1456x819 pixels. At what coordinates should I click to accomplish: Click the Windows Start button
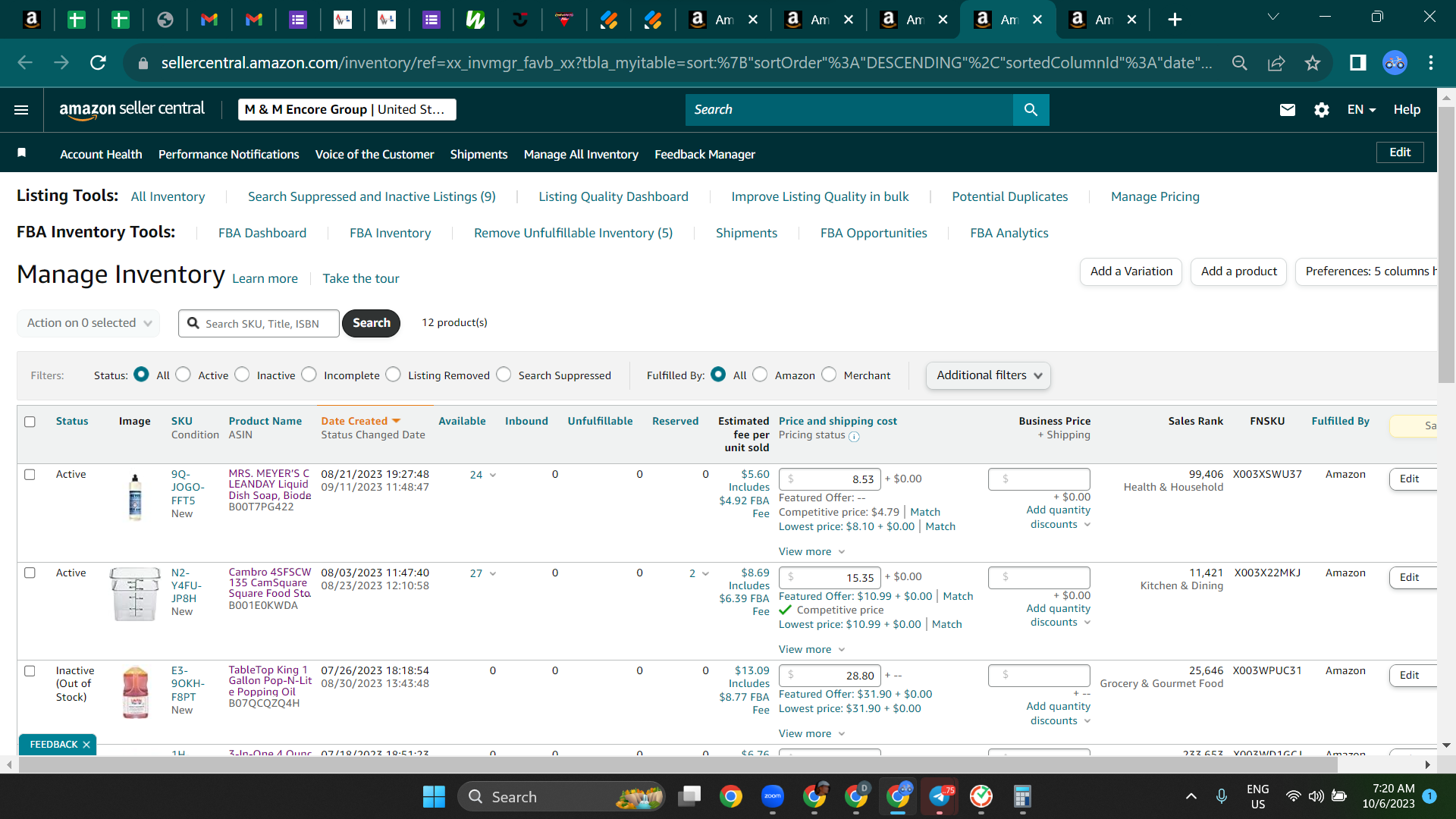click(x=434, y=796)
